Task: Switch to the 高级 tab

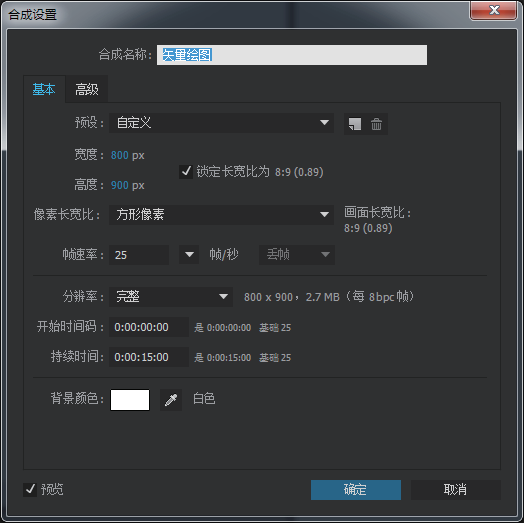Action: [x=87, y=89]
